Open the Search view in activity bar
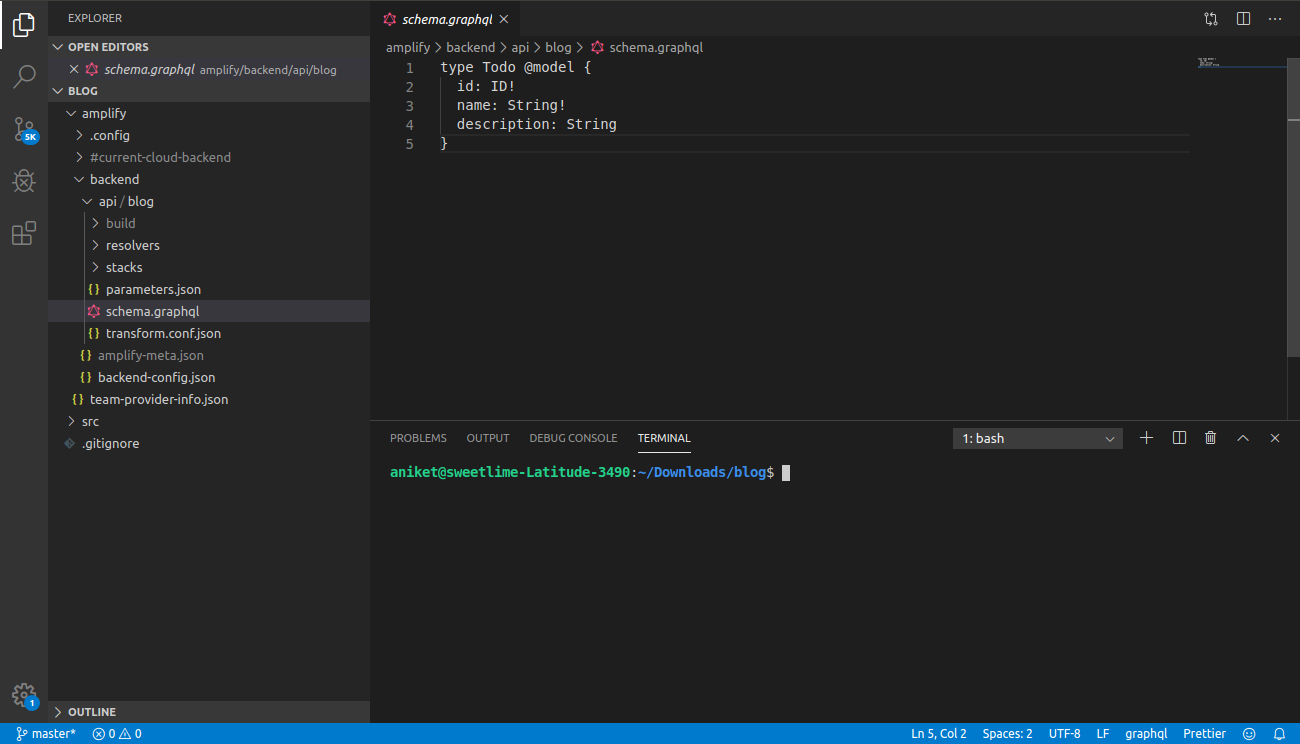The height and width of the screenshot is (744, 1300). [24, 77]
